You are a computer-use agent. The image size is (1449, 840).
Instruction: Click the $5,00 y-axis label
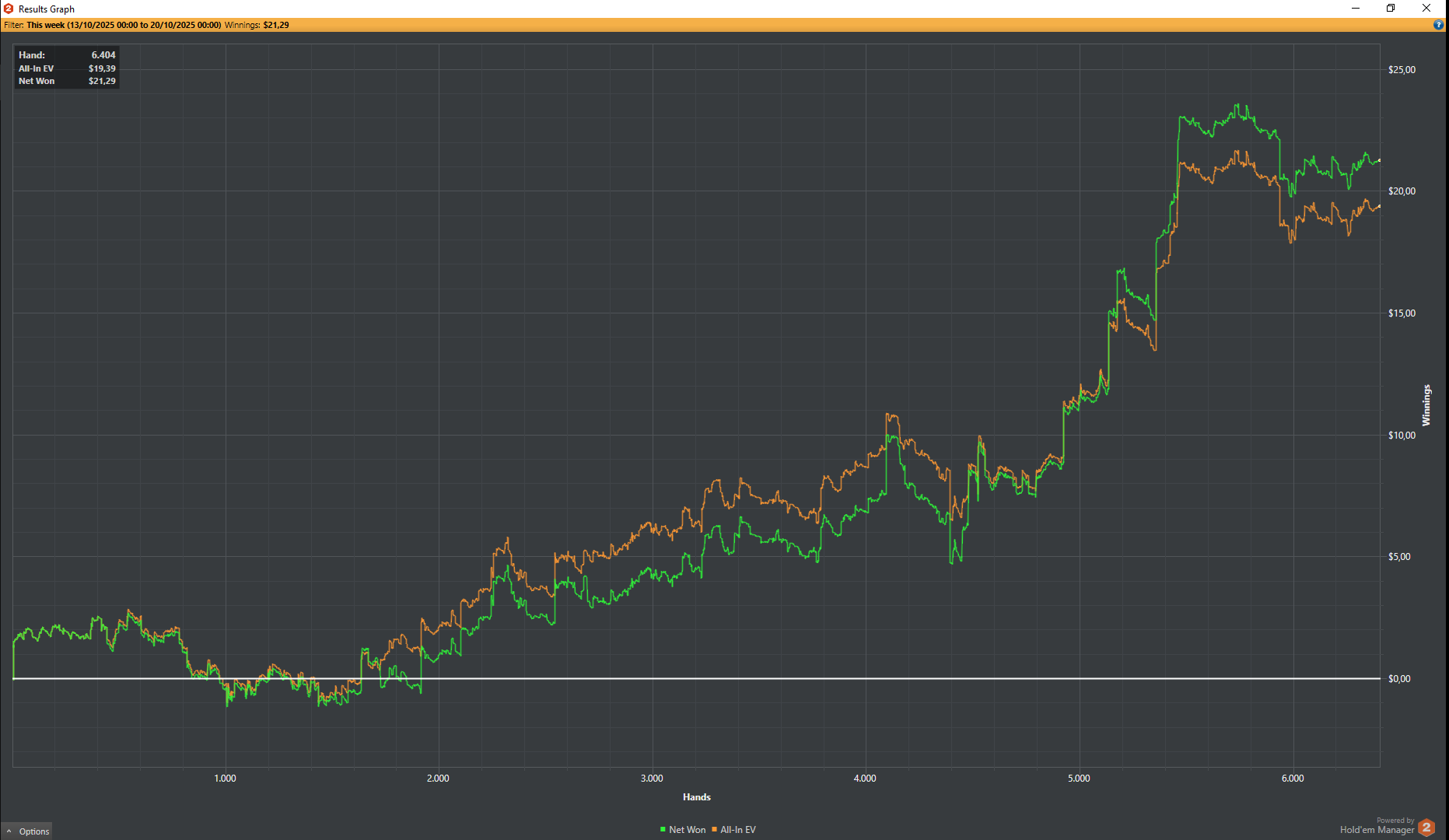coord(1399,557)
